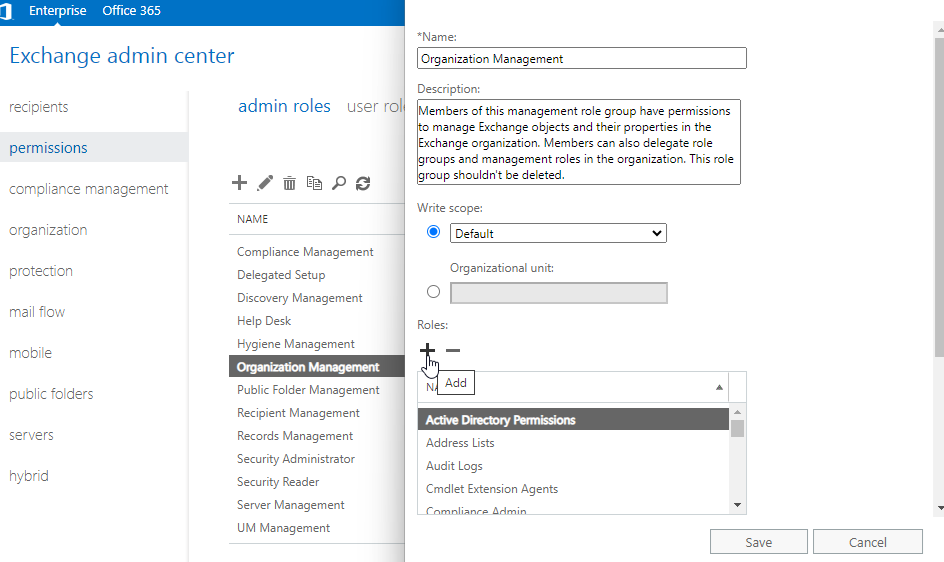Screen dimensions: 944x562
Task: Sort roles list via name column arrow
Action: pyautogui.click(x=719, y=387)
